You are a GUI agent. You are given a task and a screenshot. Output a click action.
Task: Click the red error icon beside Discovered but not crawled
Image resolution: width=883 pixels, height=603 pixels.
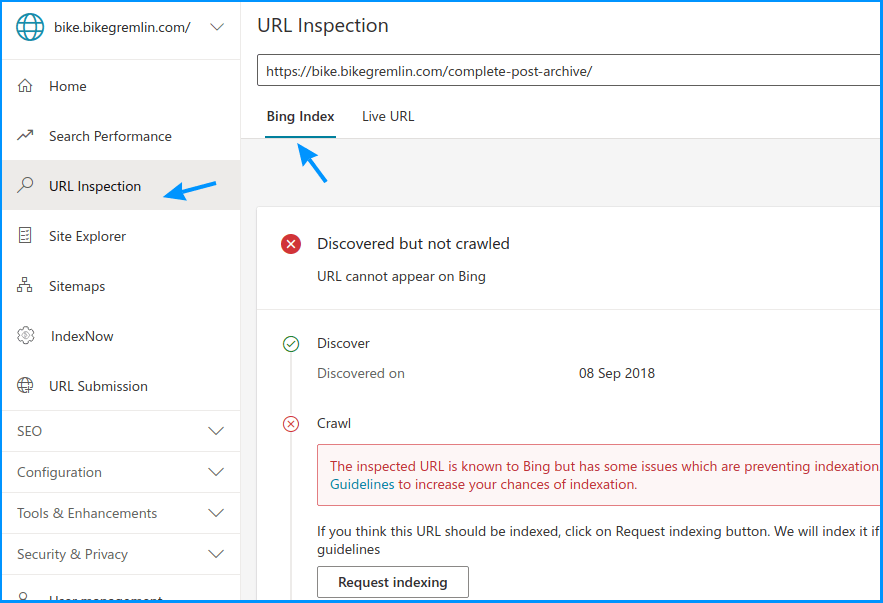pos(291,244)
